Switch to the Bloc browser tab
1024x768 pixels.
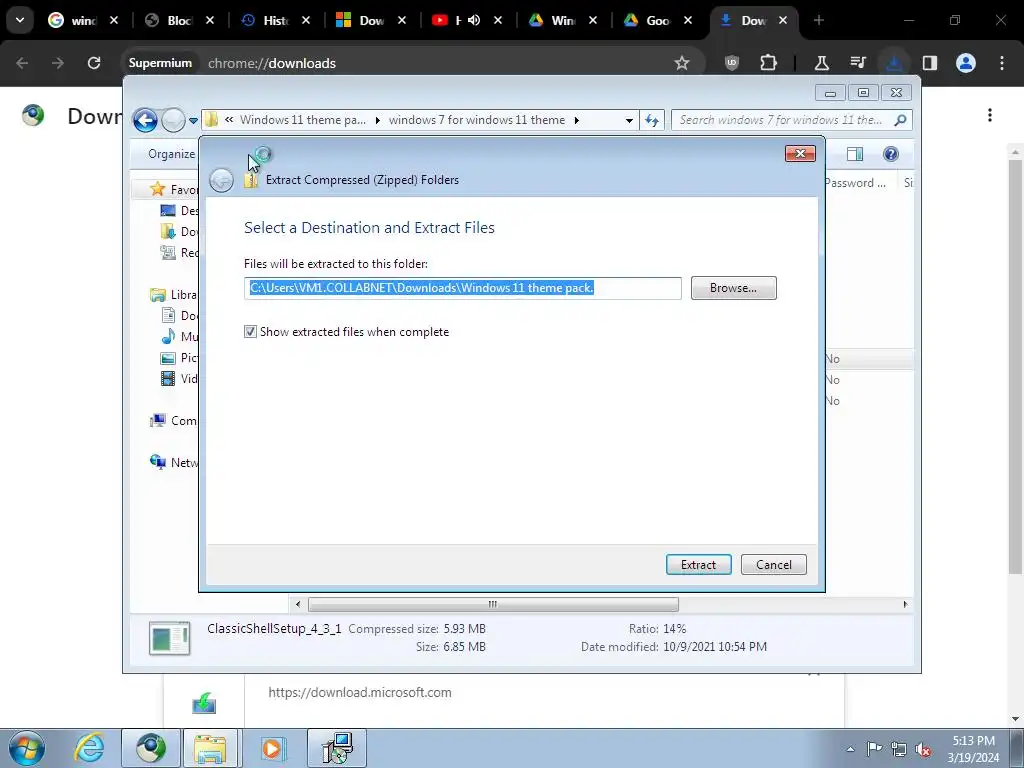[179, 20]
